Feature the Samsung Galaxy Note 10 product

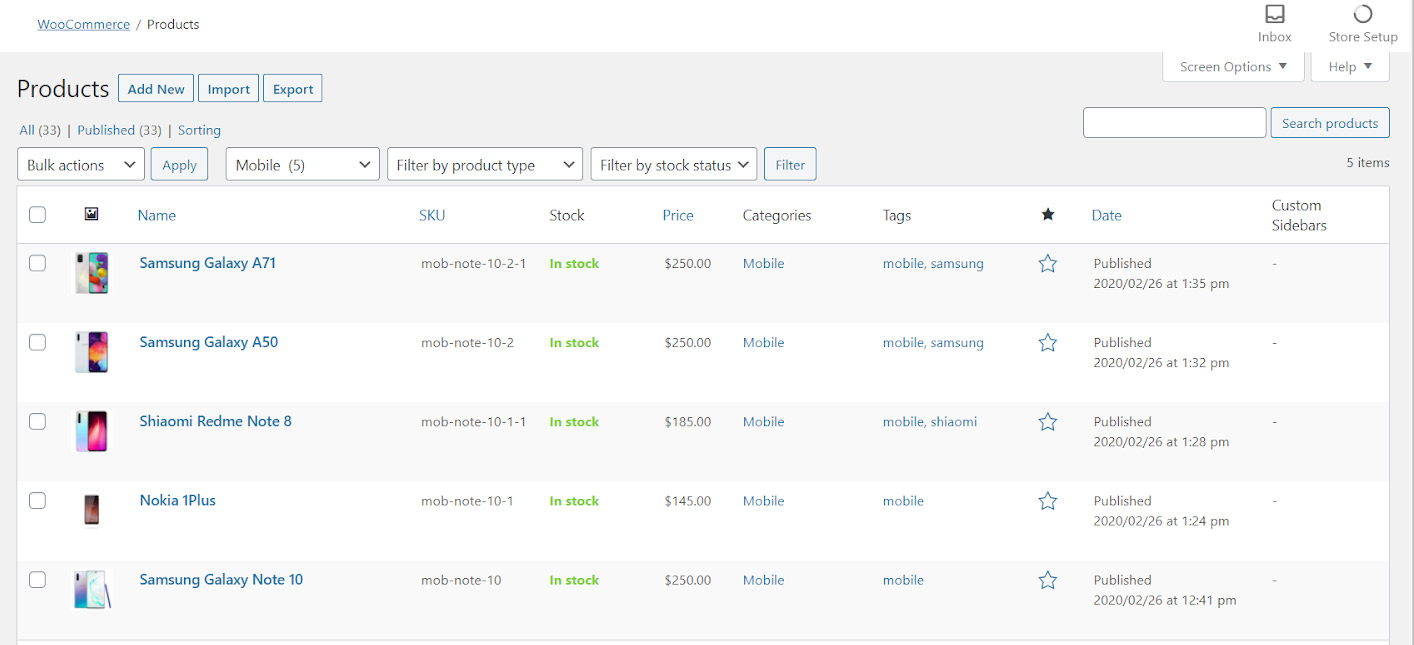pyautogui.click(x=1047, y=580)
